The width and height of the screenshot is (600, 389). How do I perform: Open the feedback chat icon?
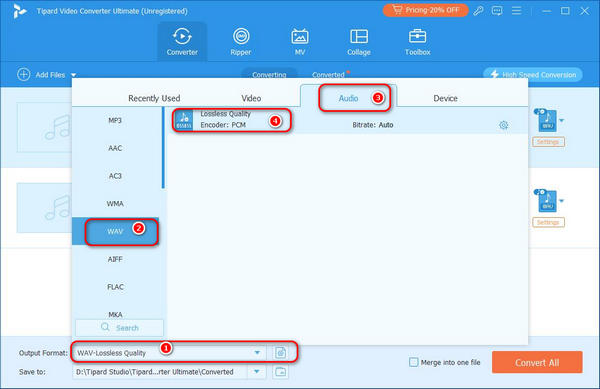[x=497, y=11]
